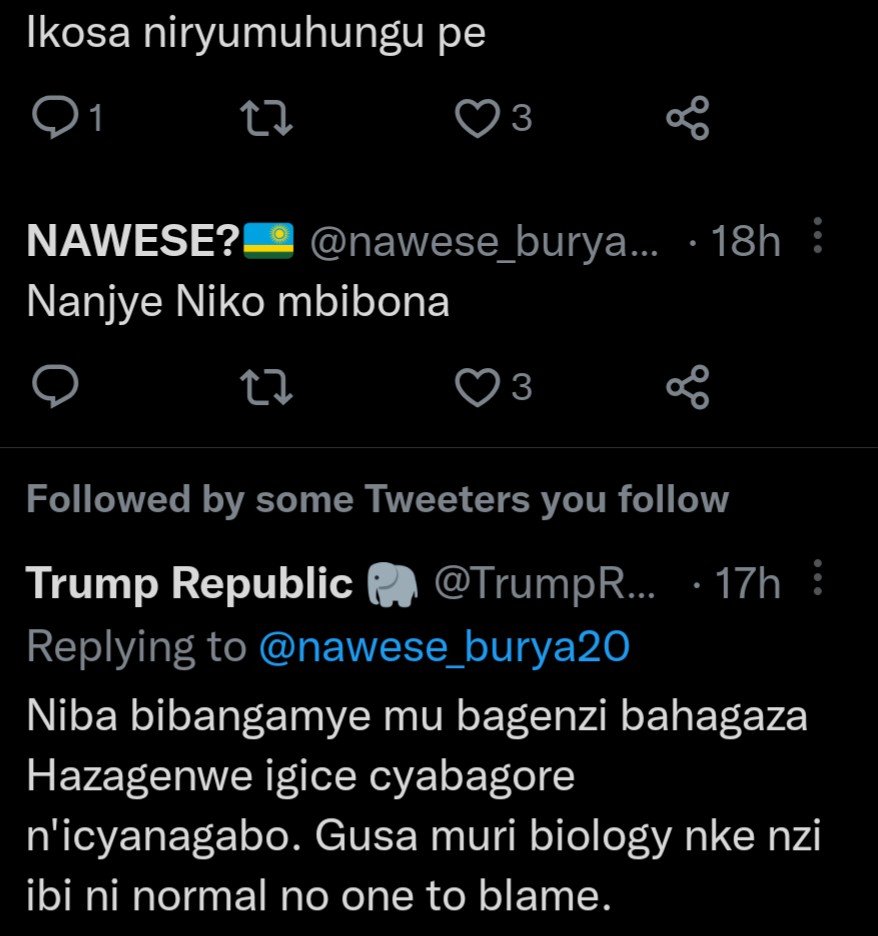
Task: Share the "Nanjye Niko mbibona" tweet
Action: tap(687, 387)
